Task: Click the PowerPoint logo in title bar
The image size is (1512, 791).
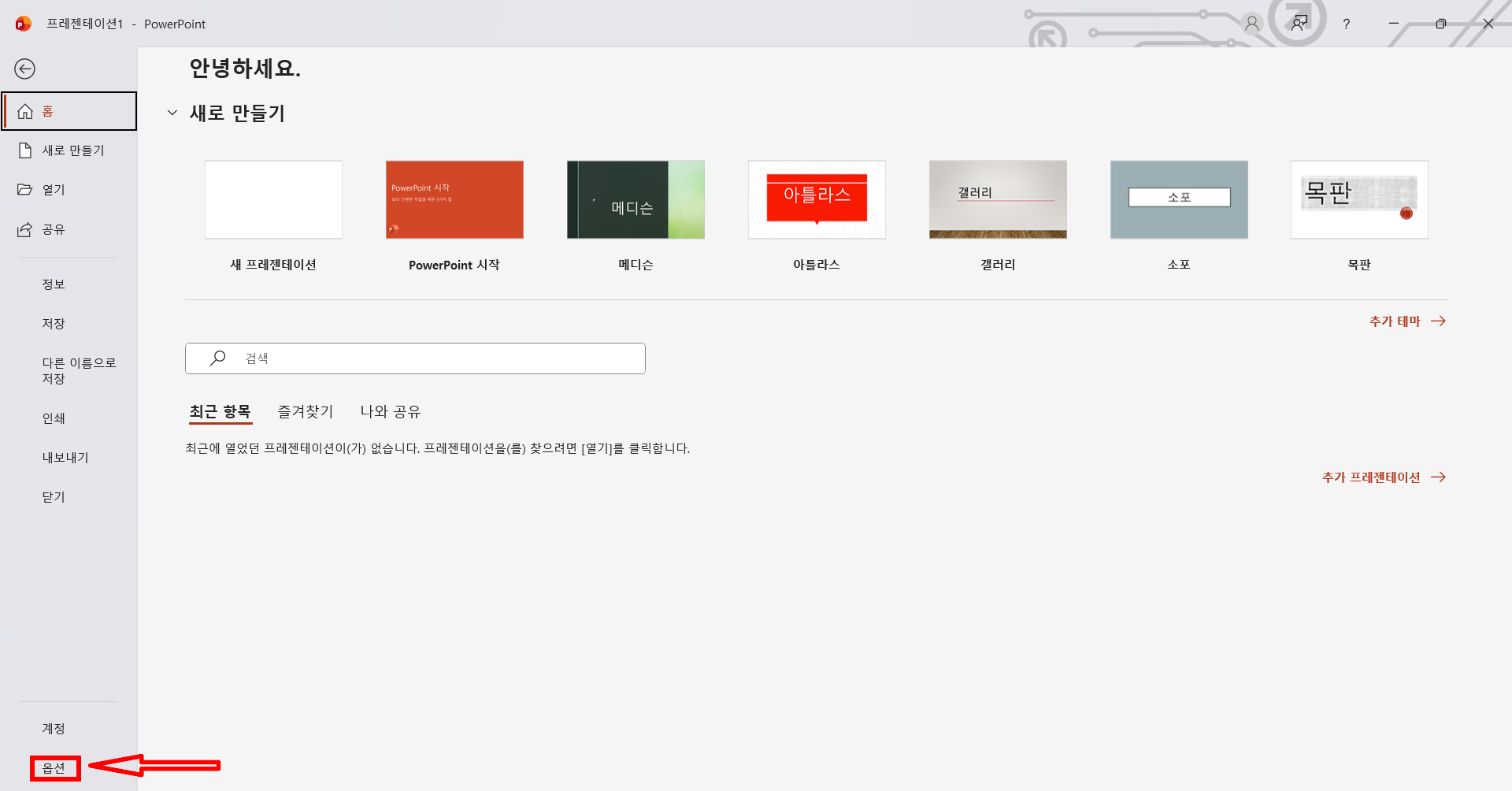Action: pos(24,24)
